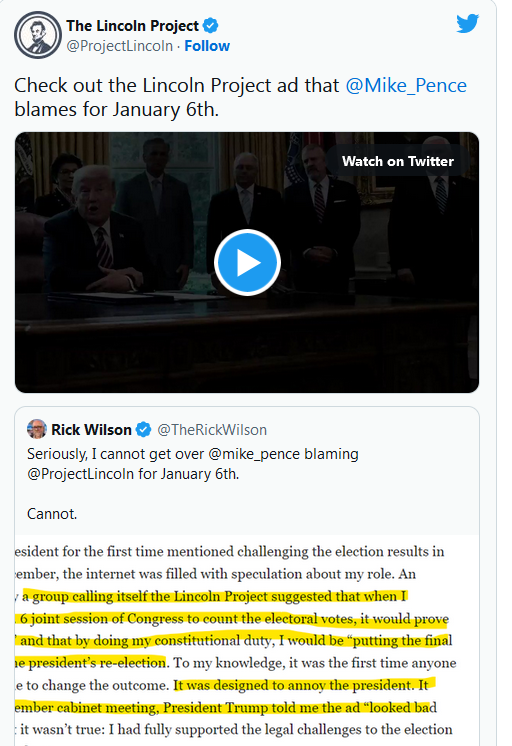This screenshot has width=512, height=746.
Task: Click the Watch on Twitter overlay button
Action: [398, 161]
